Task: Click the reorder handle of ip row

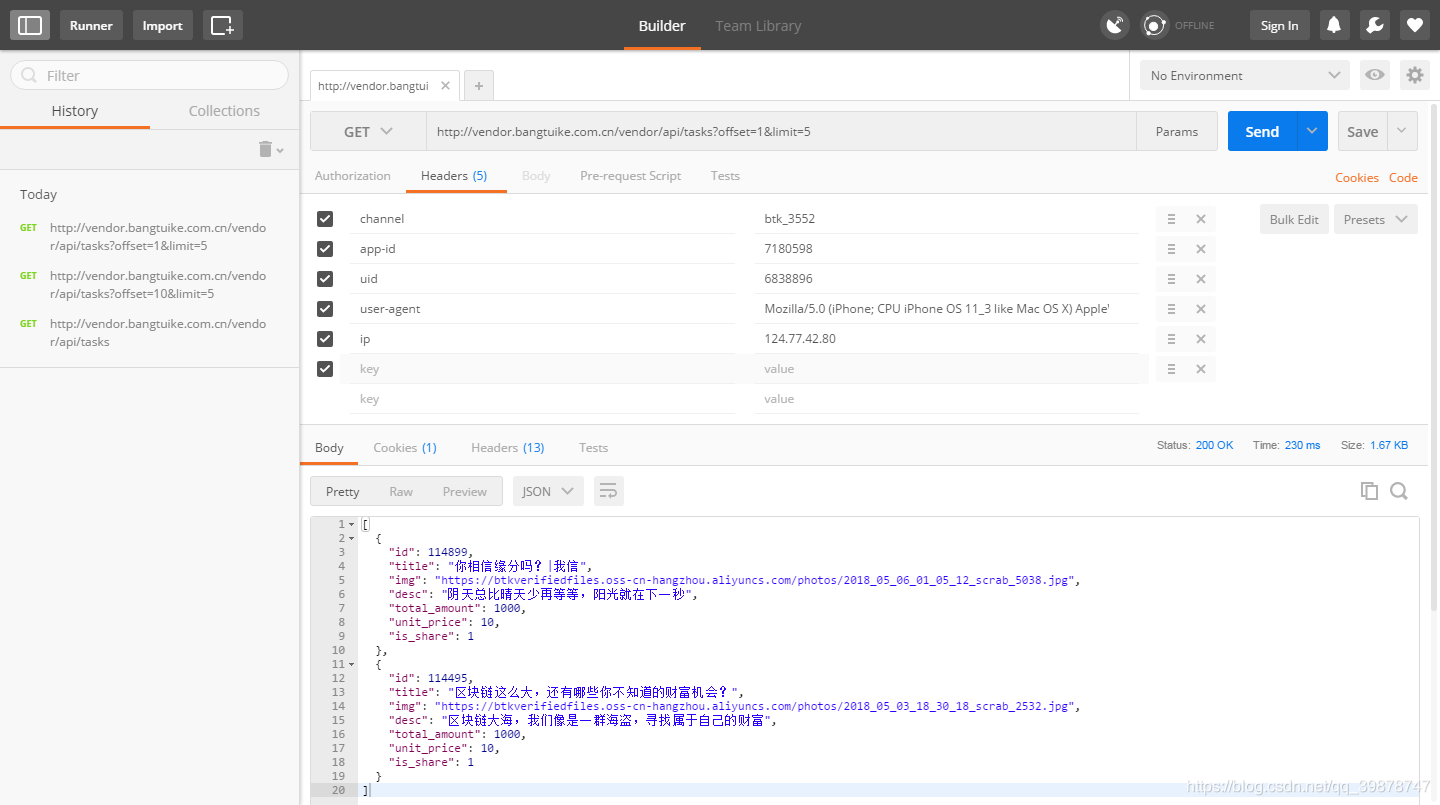Action: click(1171, 339)
